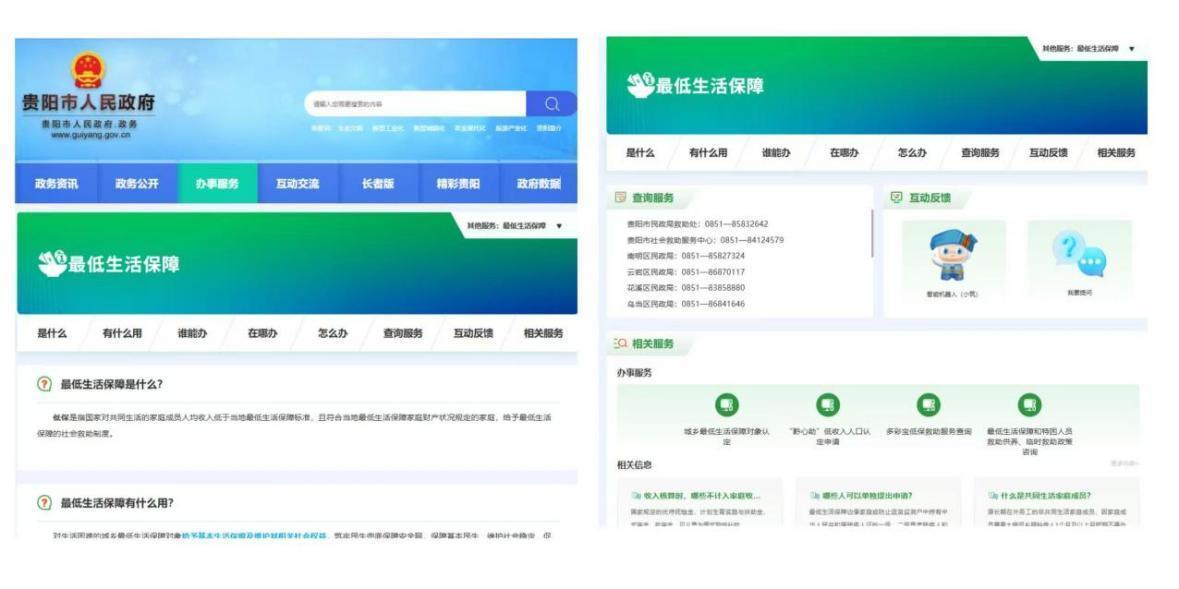Click into the site search input box
Image resolution: width=1179 pixels, height=589 pixels.
coord(415,104)
